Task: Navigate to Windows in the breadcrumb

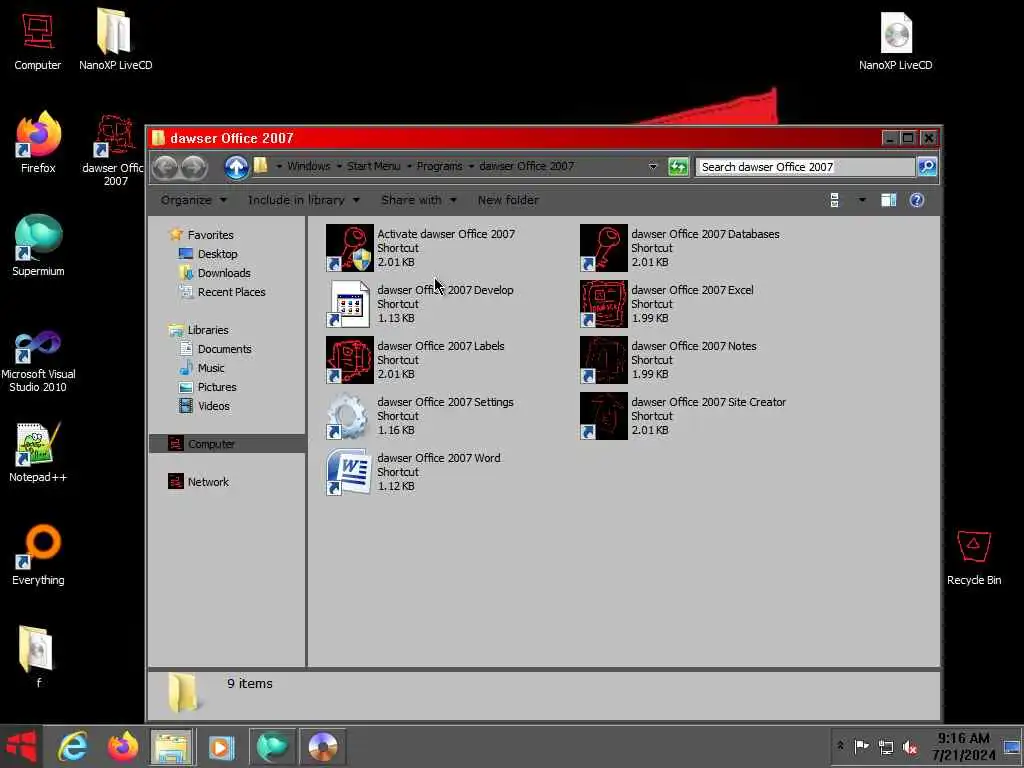Action: 308,167
